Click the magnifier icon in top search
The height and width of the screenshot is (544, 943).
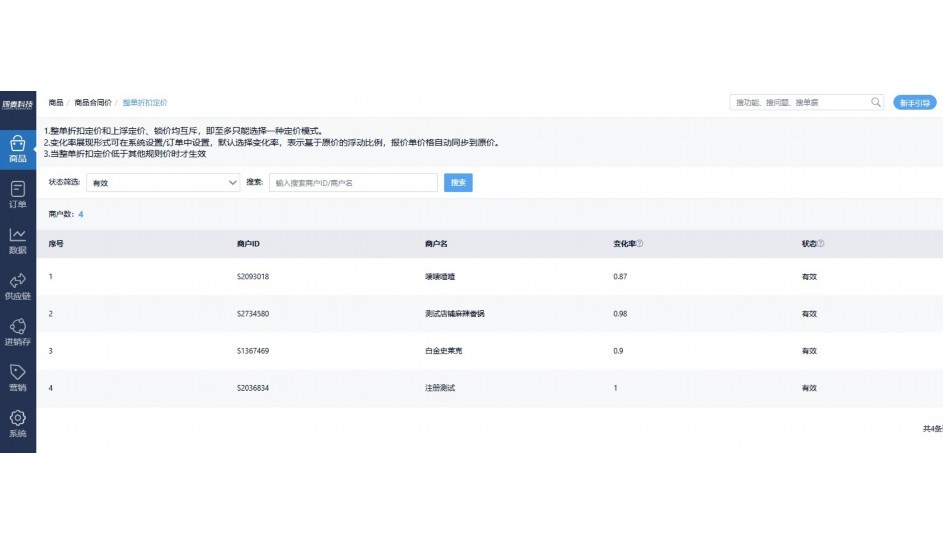click(x=876, y=102)
